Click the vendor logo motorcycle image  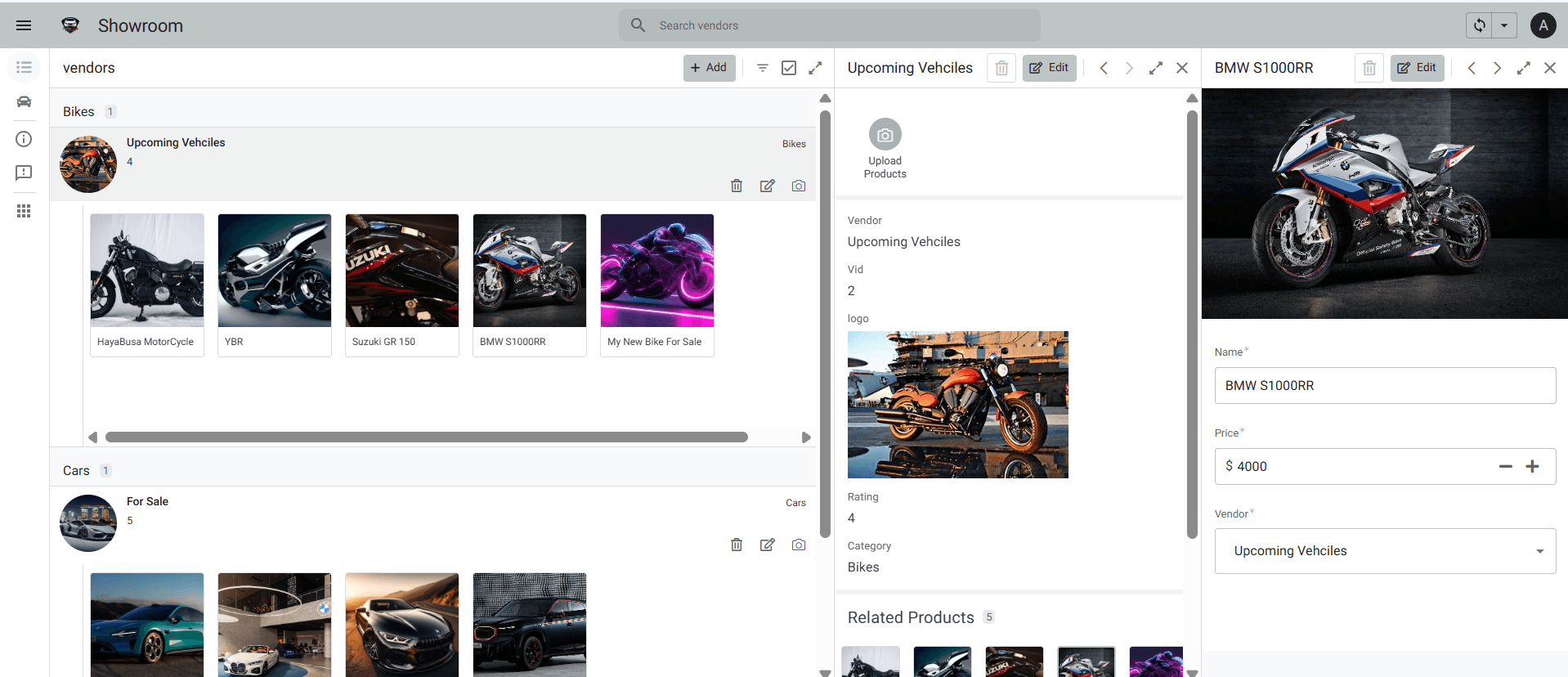coord(957,405)
